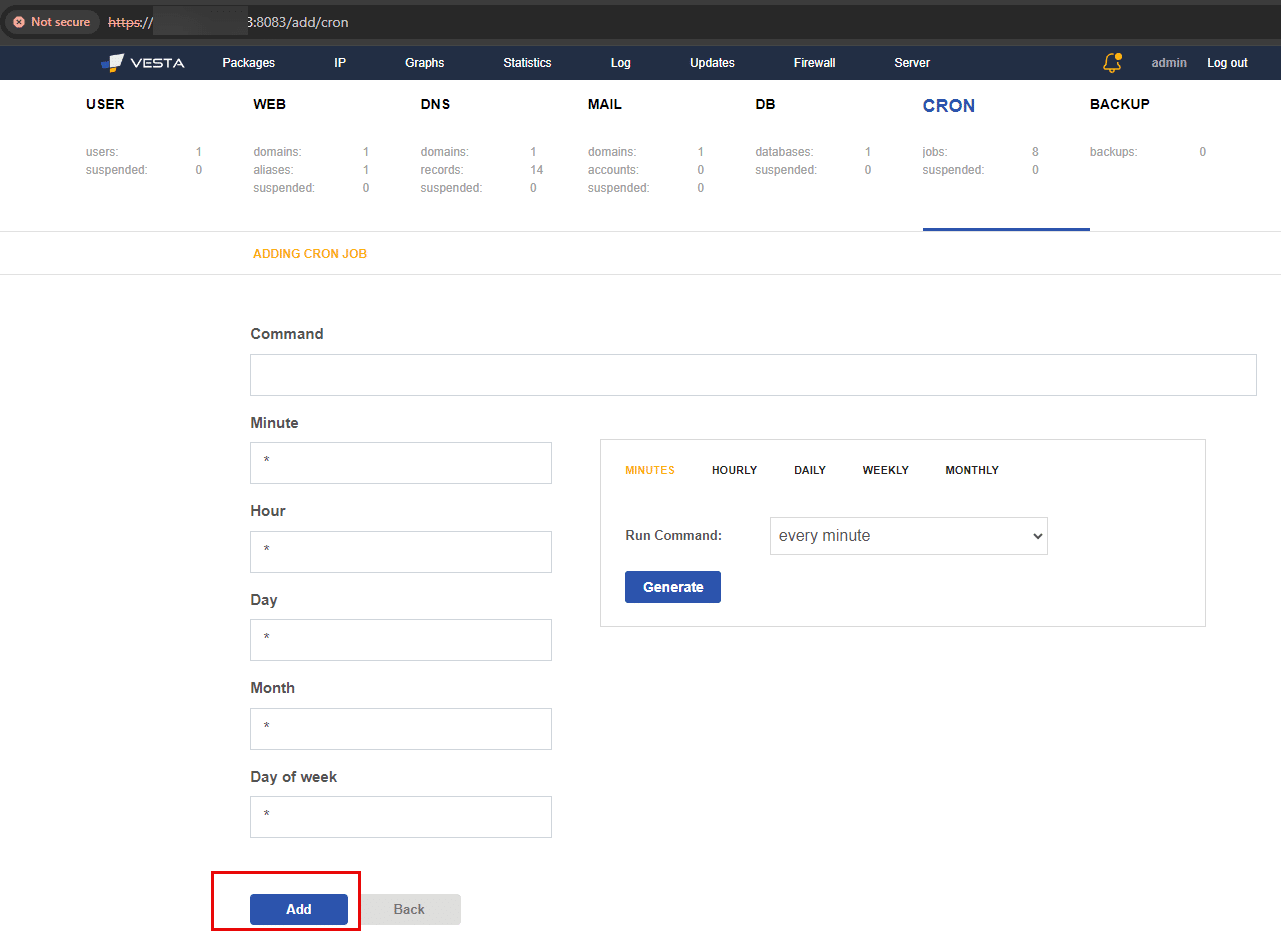Open the Firewall page

(814, 62)
